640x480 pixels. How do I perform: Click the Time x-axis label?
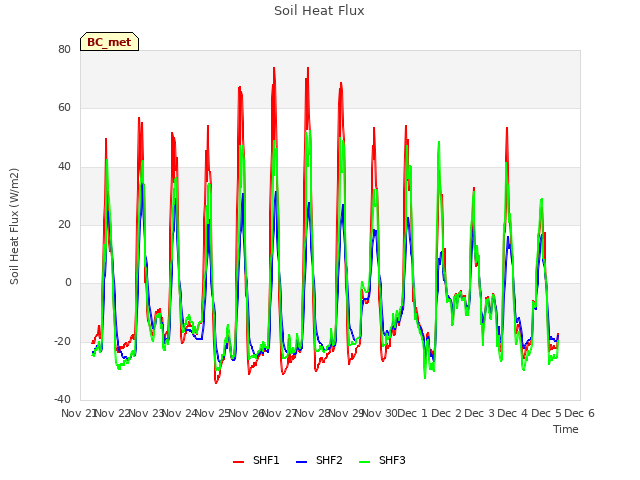(x=566, y=429)
